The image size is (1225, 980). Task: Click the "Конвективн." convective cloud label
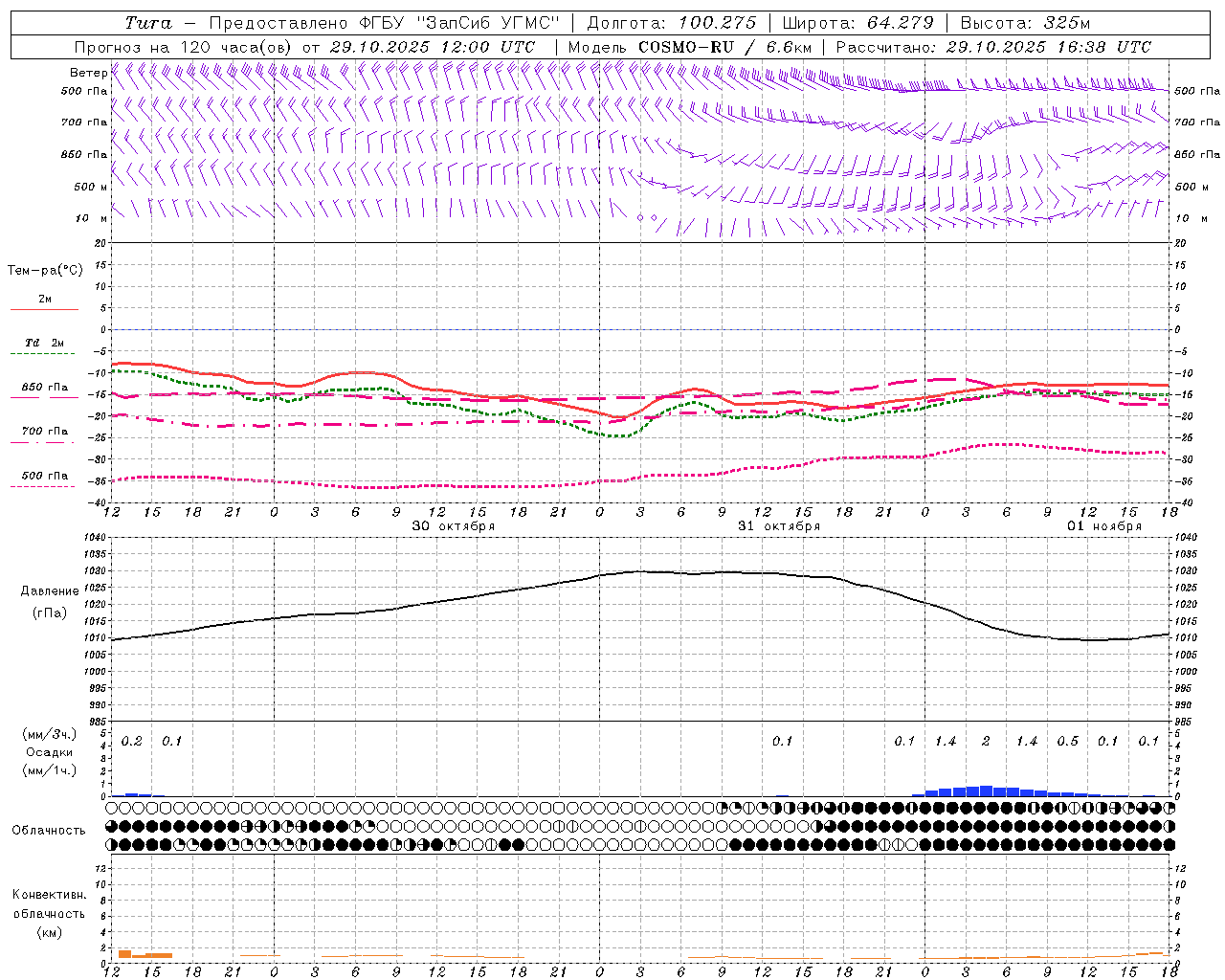(x=50, y=895)
